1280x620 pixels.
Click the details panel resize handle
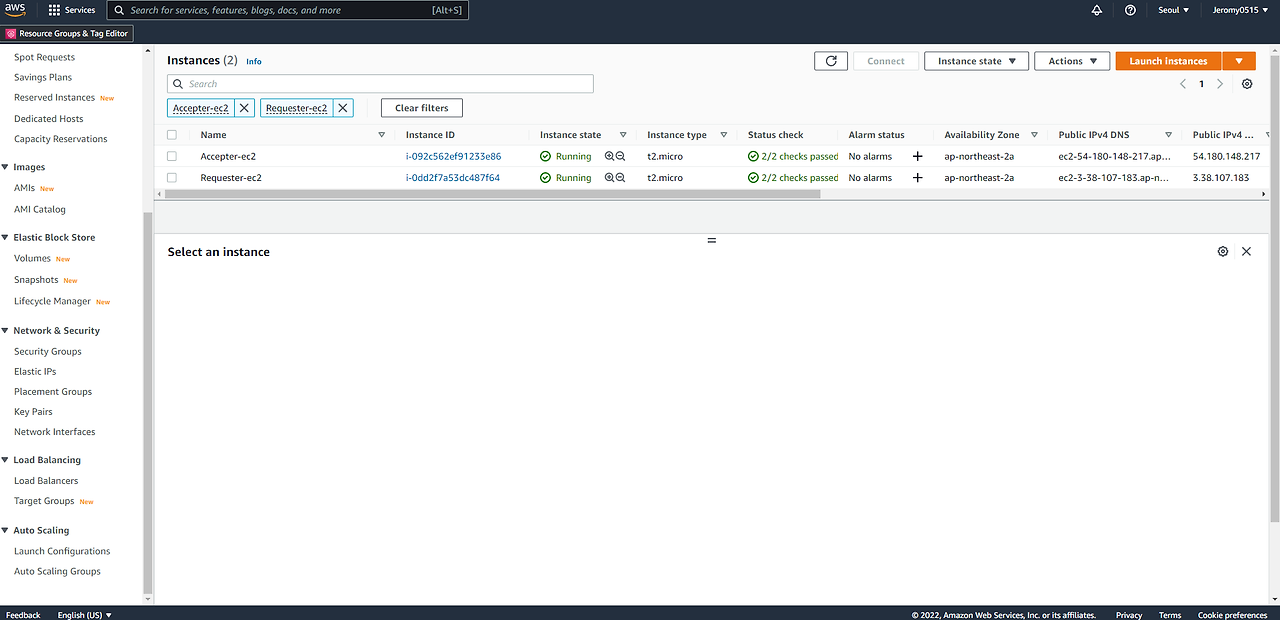tap(712, 241)
